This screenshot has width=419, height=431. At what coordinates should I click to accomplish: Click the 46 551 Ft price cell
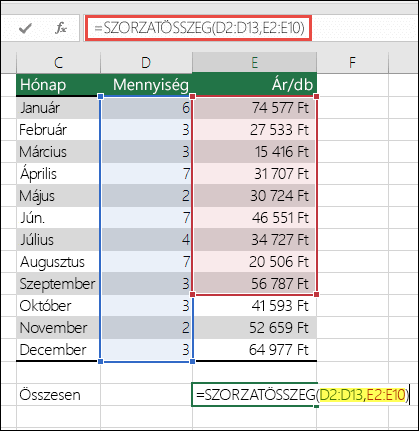(x=254, y=218)
